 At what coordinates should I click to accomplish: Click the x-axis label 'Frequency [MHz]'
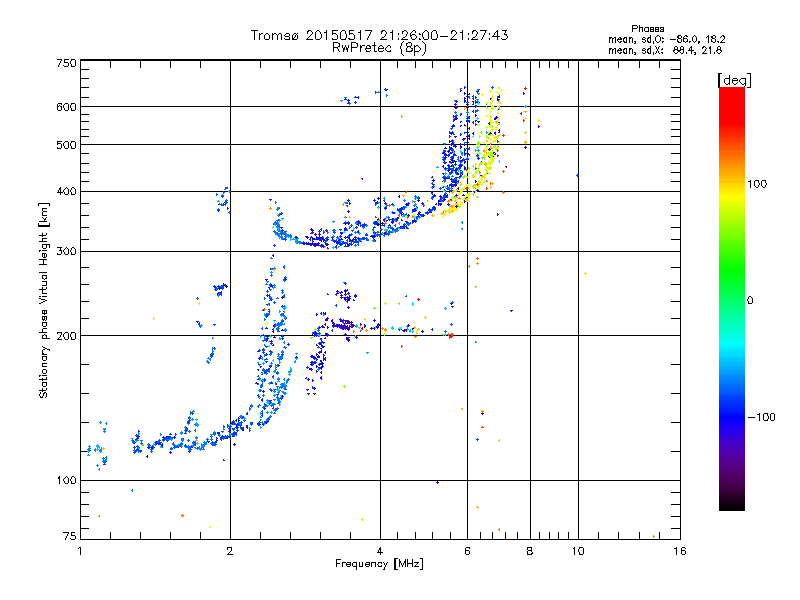pyautogui.click(x=379, y=564)
